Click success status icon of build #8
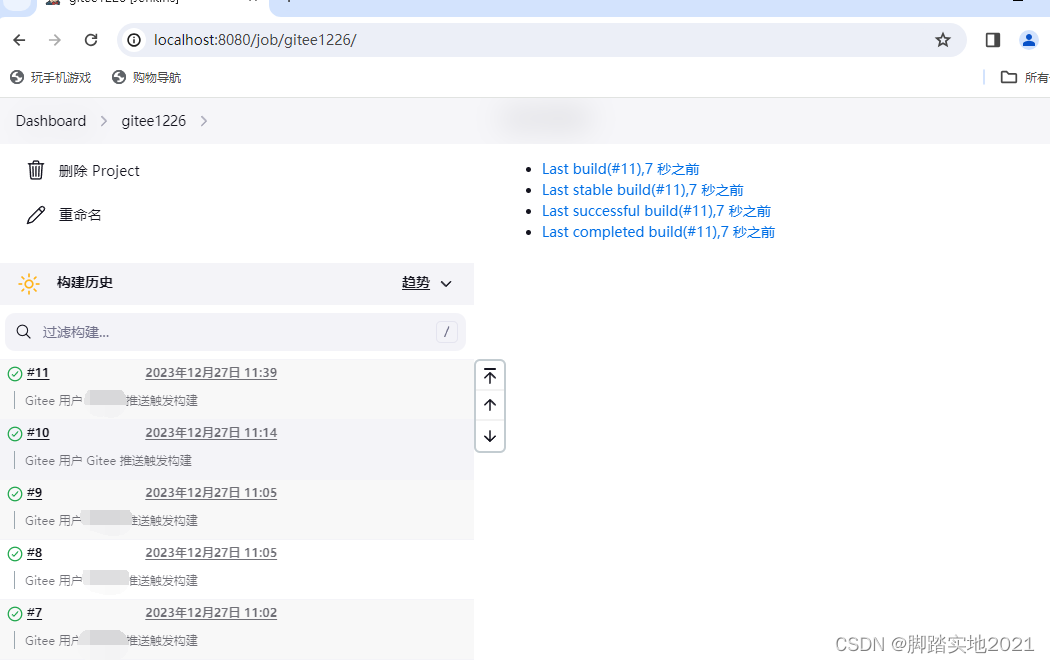 coord(15,554)
